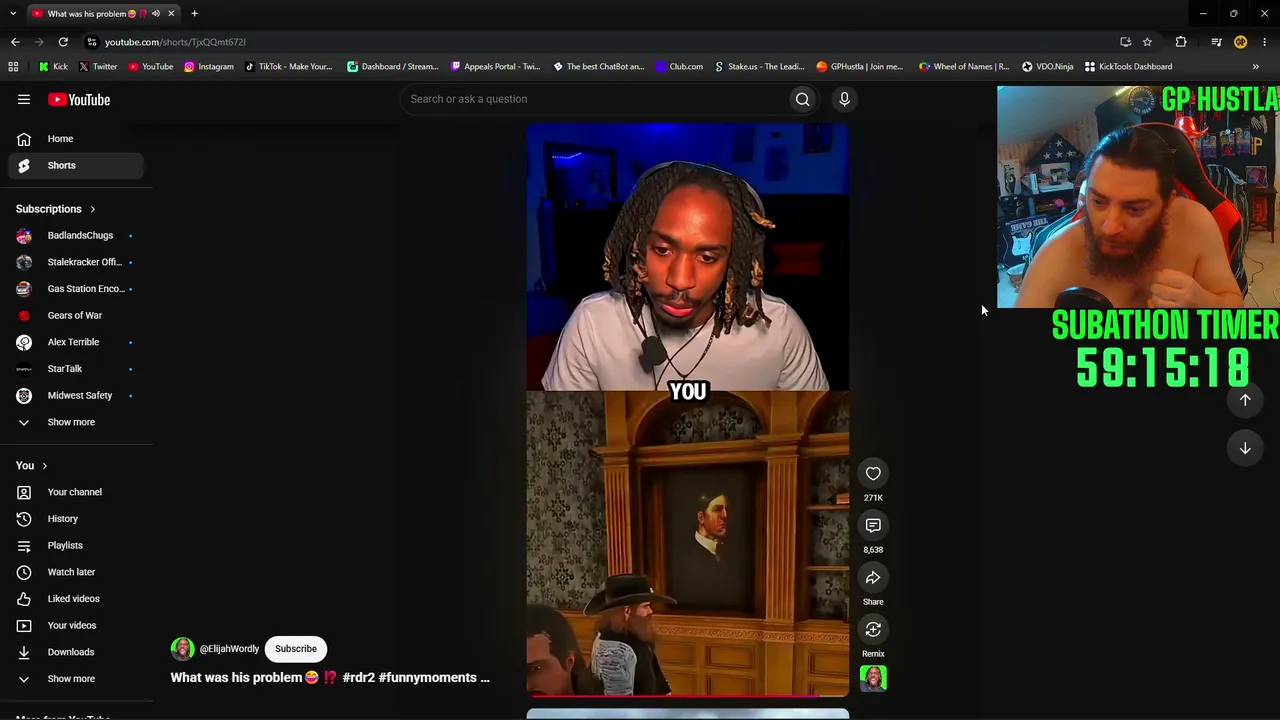Like the short with the heart icon

pos(873,474)
